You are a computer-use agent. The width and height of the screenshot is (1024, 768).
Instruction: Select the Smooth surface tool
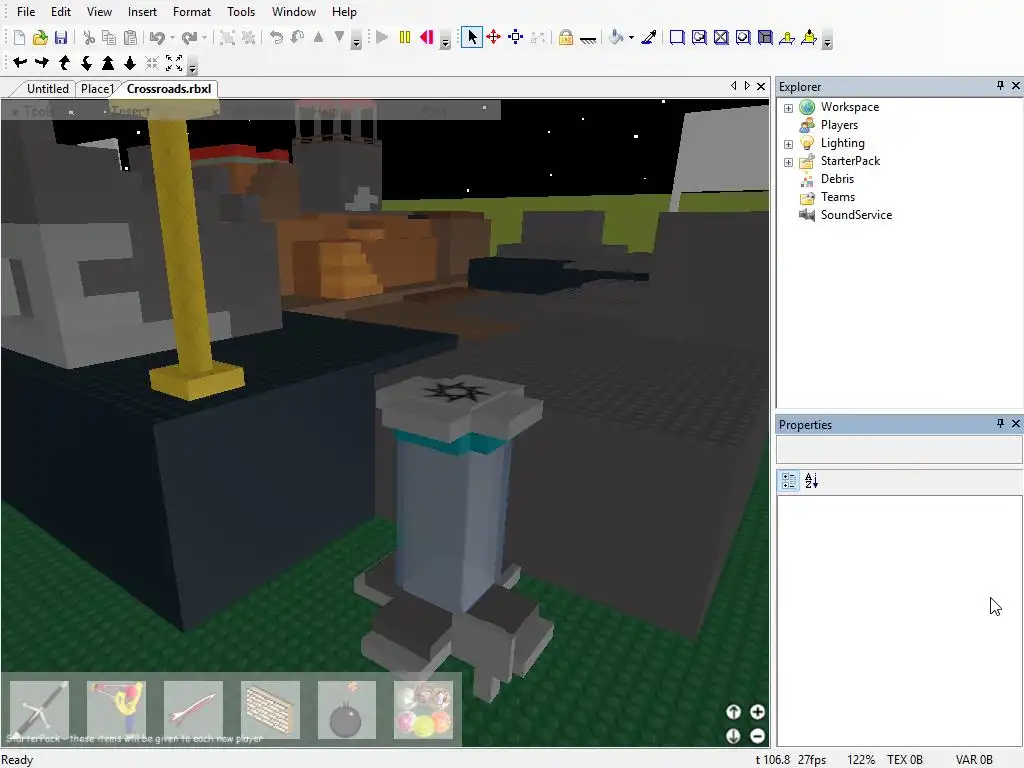677,38
